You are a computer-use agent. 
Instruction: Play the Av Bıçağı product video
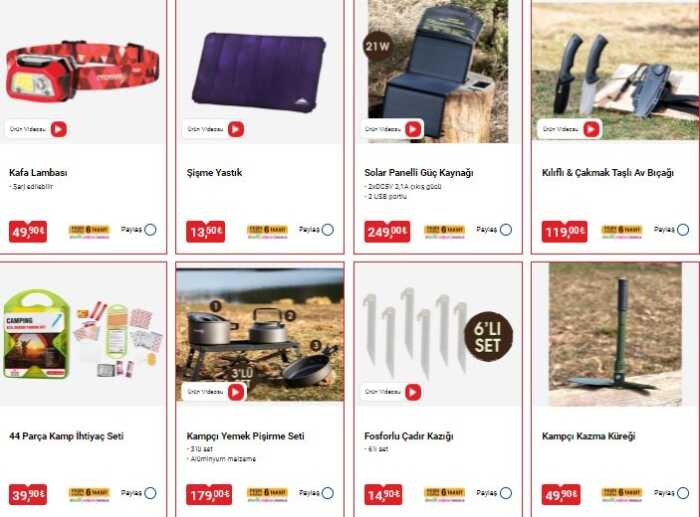[591, 129]
